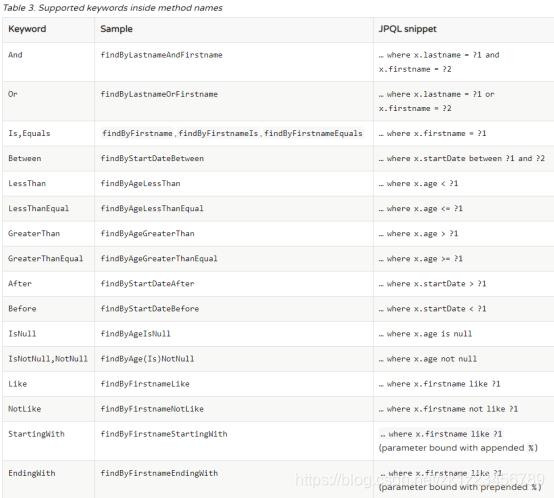Viewport: 554px width, 498px height.
Task: Click the 'findByStartDateBefore' sample
Action: pos(150,309)
